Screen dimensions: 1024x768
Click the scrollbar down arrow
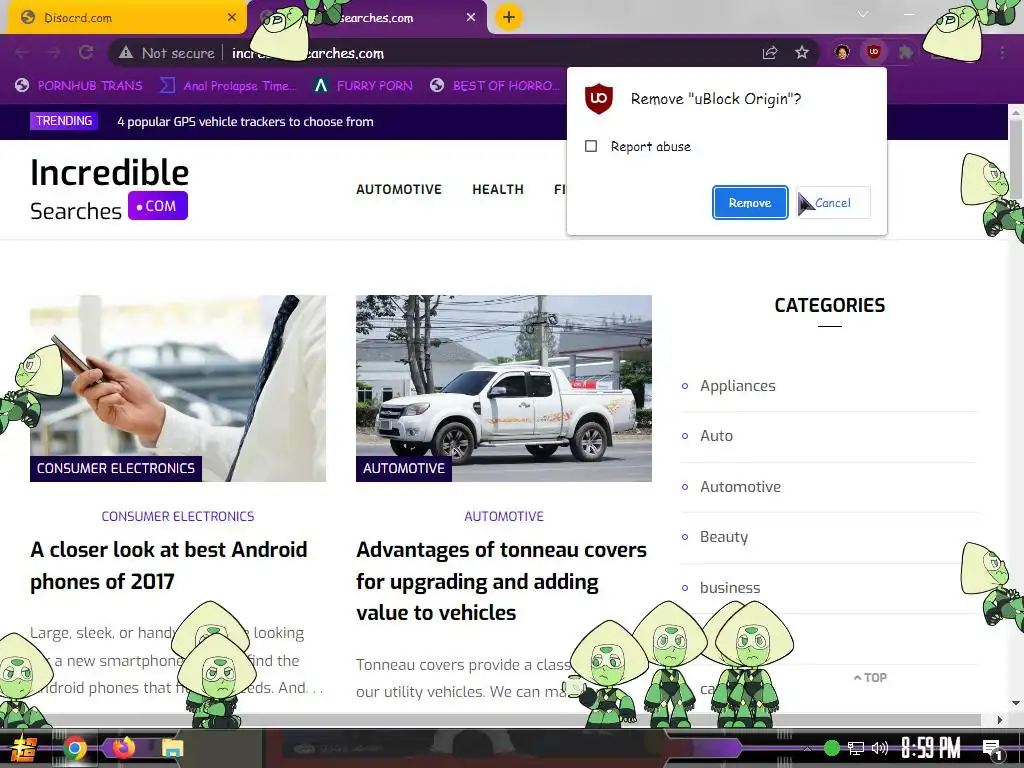point(1016,703)
